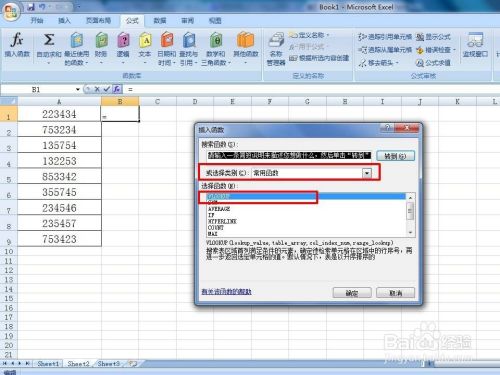The height and width of the screenshot is (375, 500).
Task: Switch to the View ribbon tab
Action: point(215,21)
